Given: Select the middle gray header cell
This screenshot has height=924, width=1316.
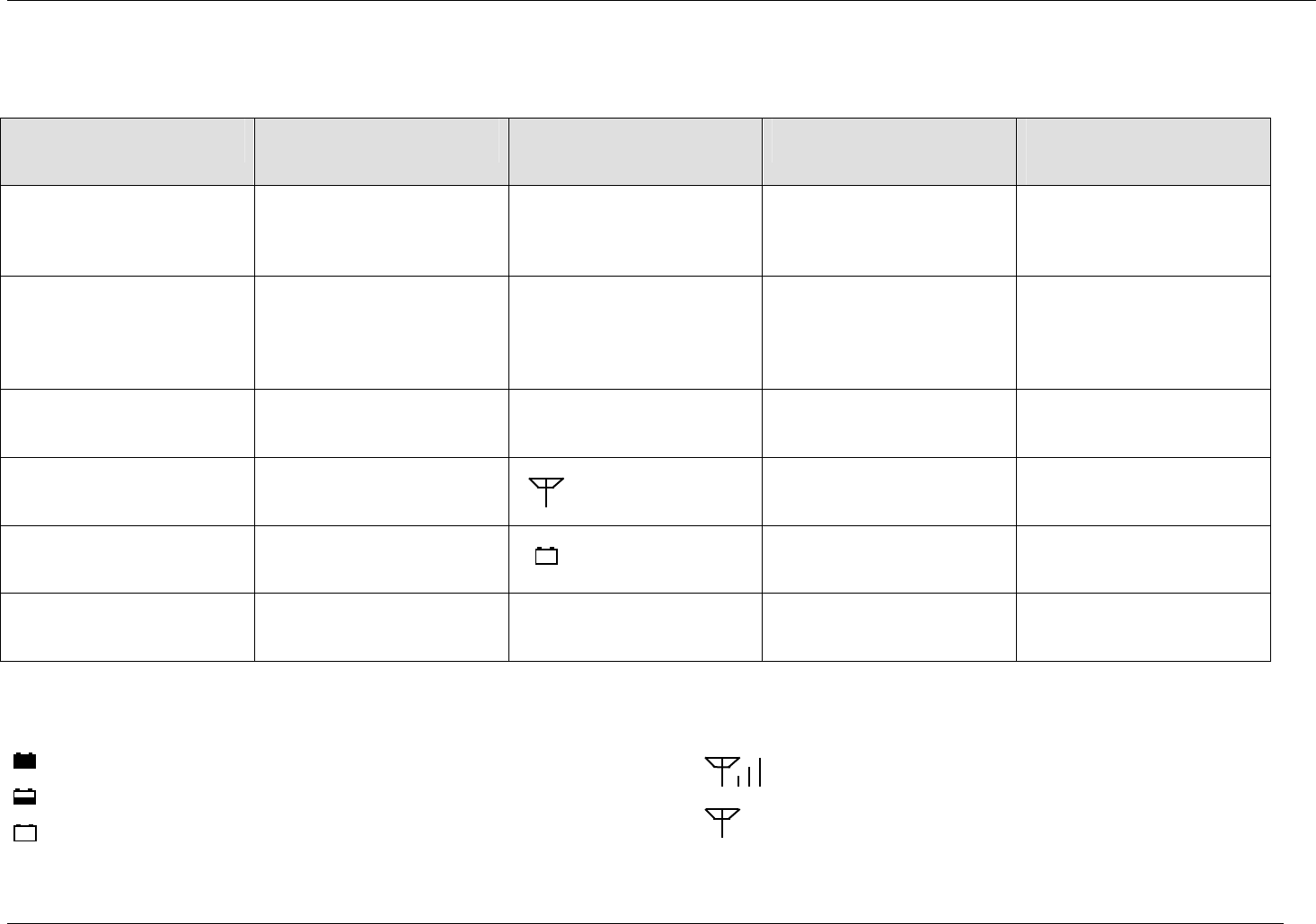Looking at the screenshot, I should [x=635, y=152].
